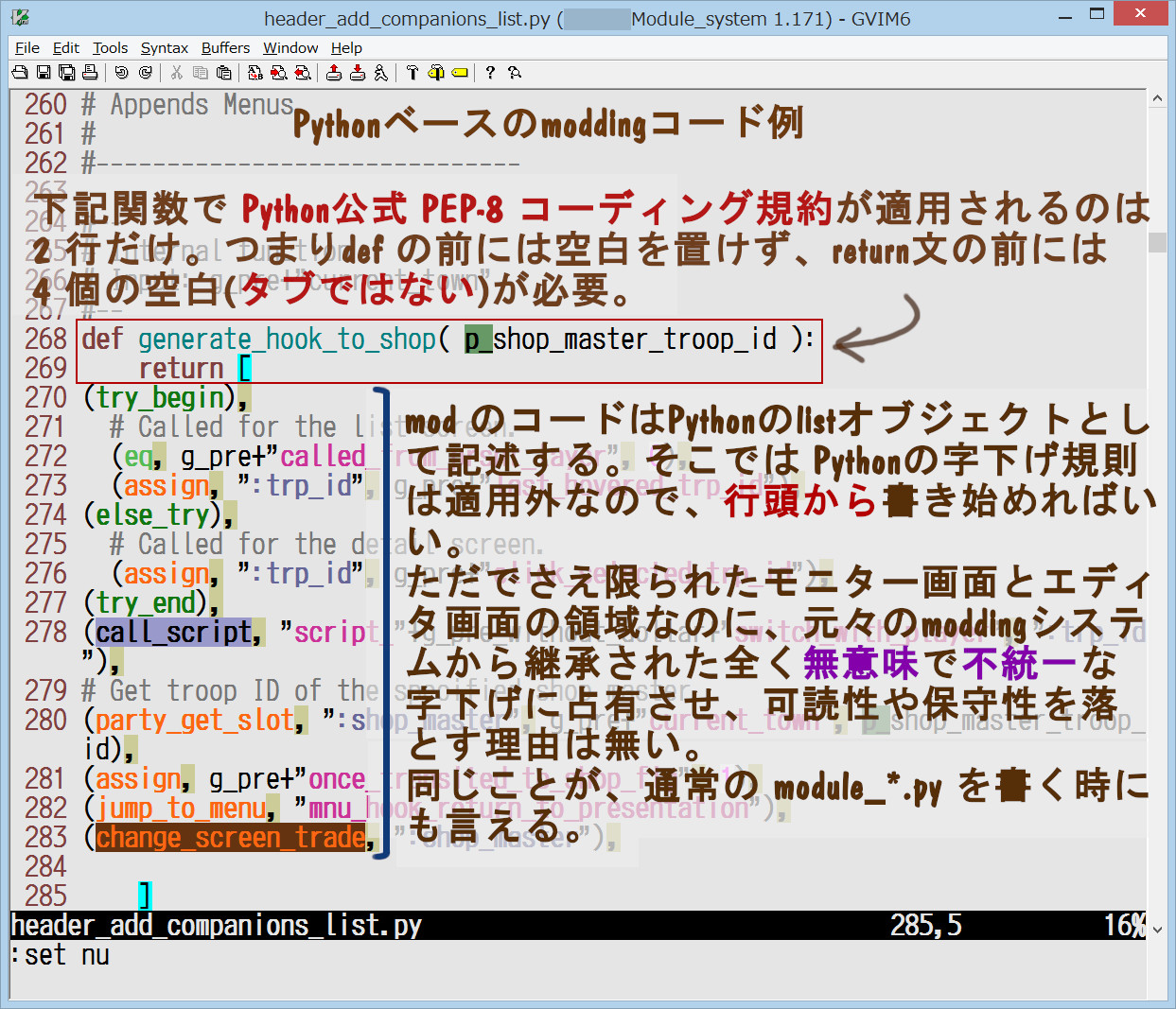Undo the last change with toolbar icon
1176x1009 pixels.
pos(122,73)
